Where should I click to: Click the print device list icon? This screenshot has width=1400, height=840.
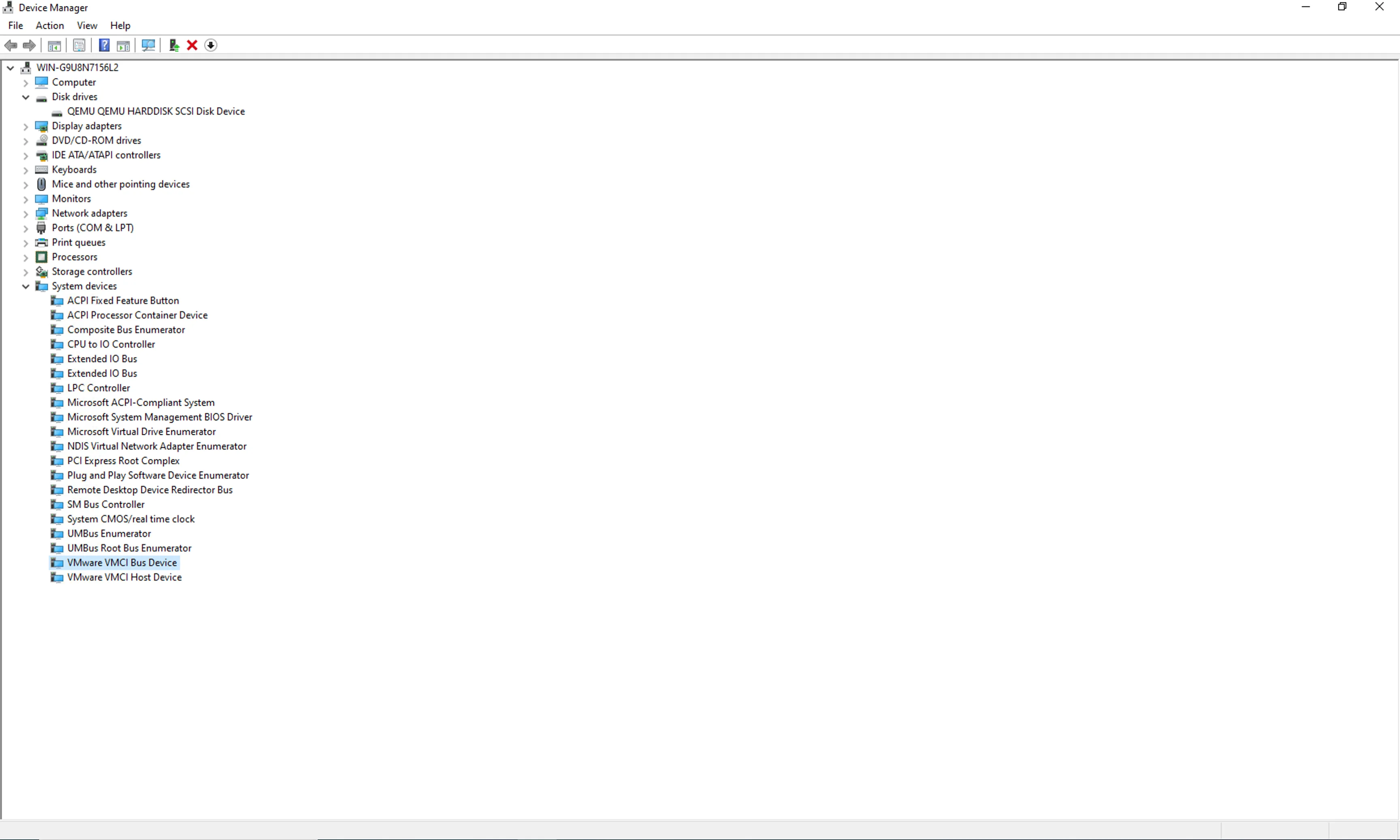[79, 45]
